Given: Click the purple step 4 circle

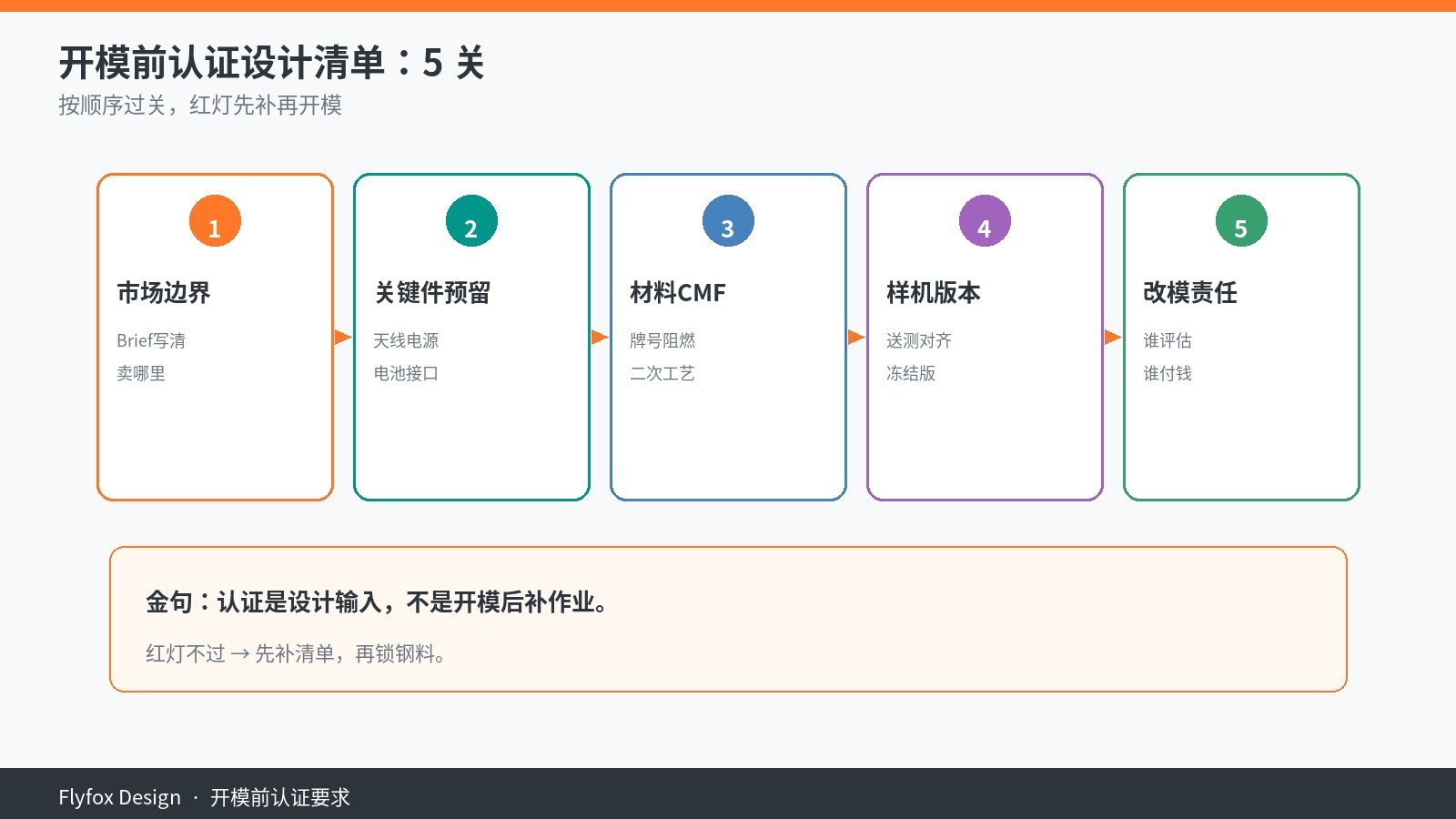Looking at the screenshot, I should tap(985, 220).
